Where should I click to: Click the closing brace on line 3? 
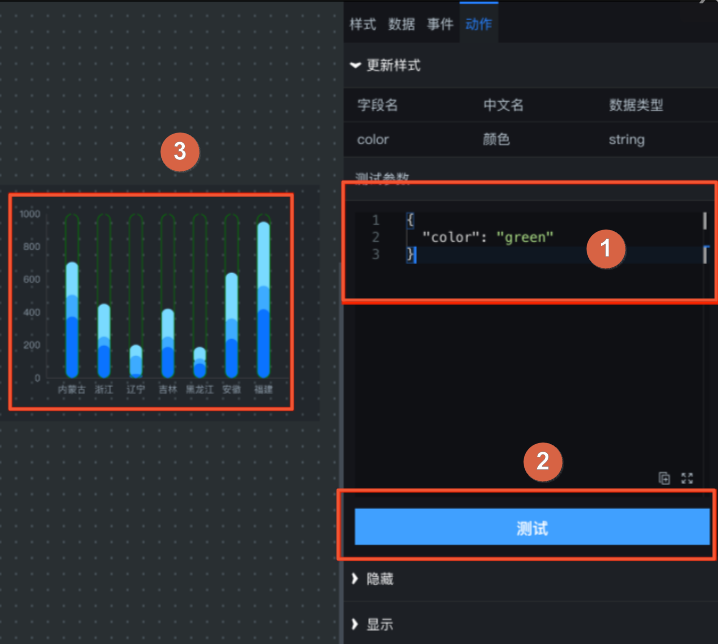[410, 254]
